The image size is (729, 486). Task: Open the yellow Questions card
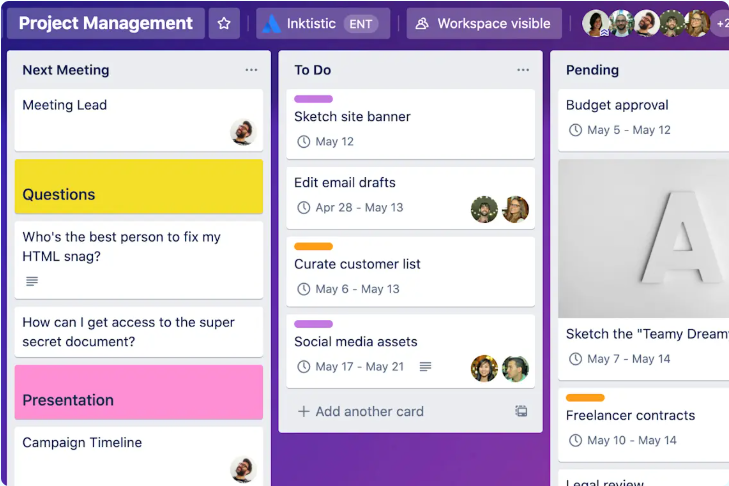pos(139,186)
